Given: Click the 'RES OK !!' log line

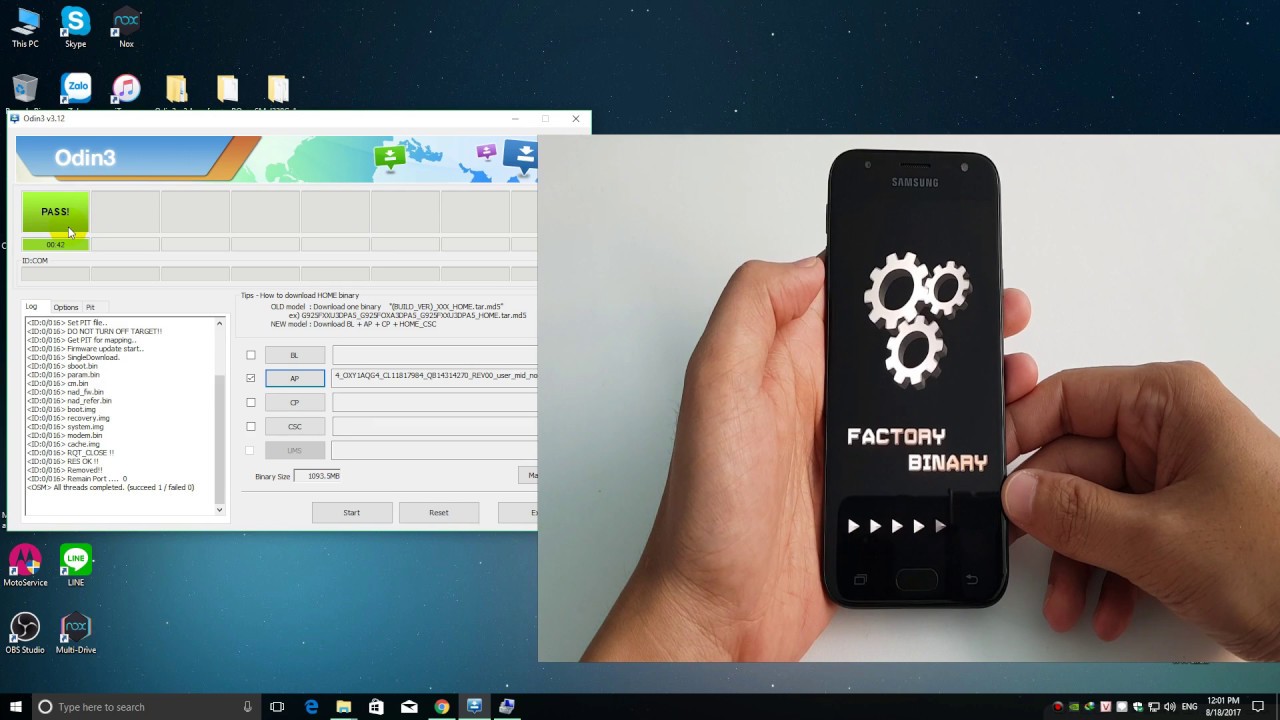Looking at the screenshot, I should [x=62, y=461].
